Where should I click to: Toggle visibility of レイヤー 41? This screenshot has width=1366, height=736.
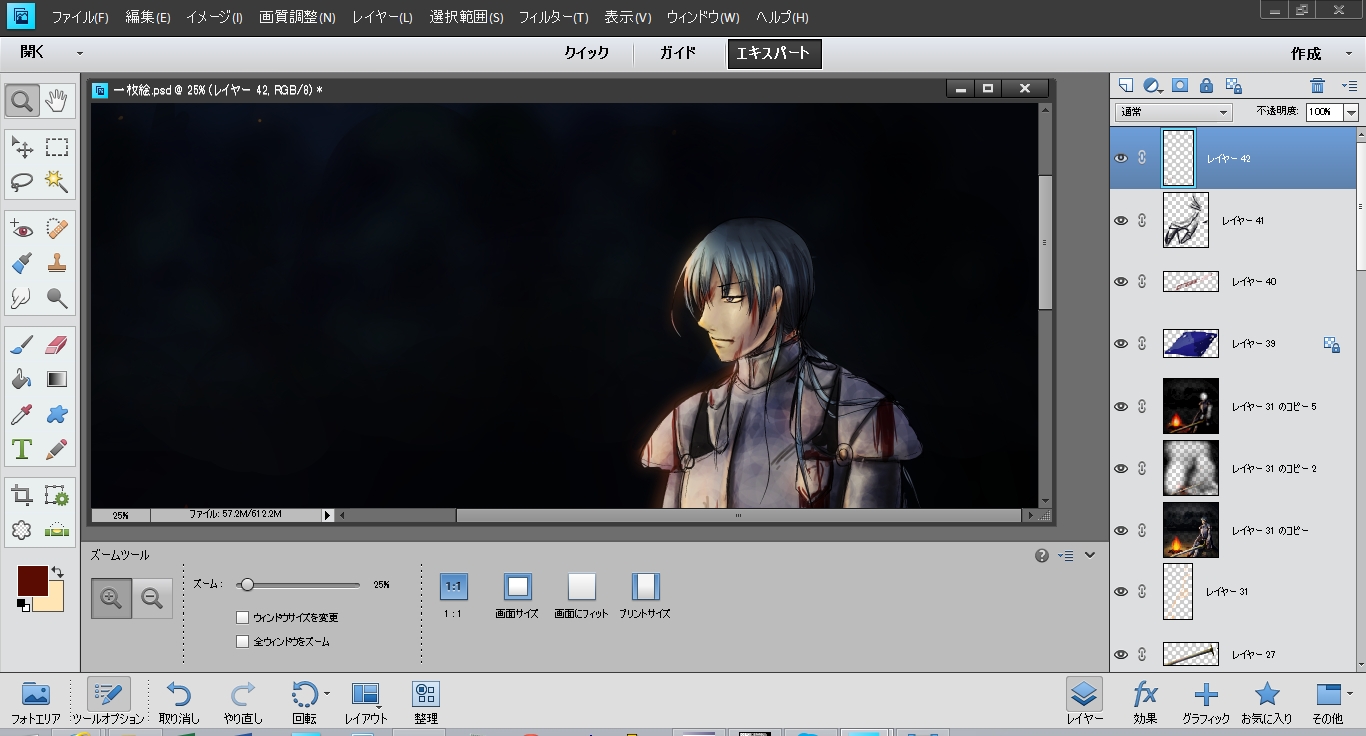pos(1121,220)
